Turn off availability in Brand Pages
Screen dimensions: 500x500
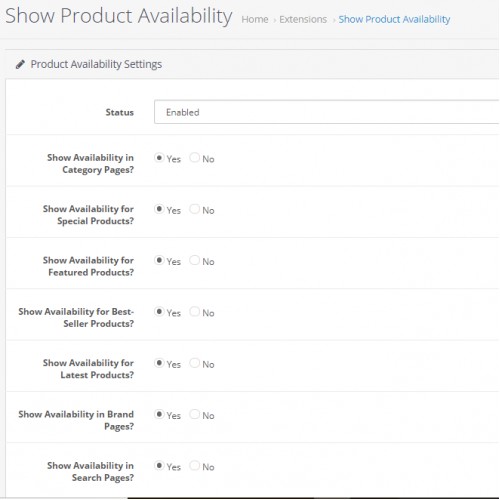[x=194, y=414]
